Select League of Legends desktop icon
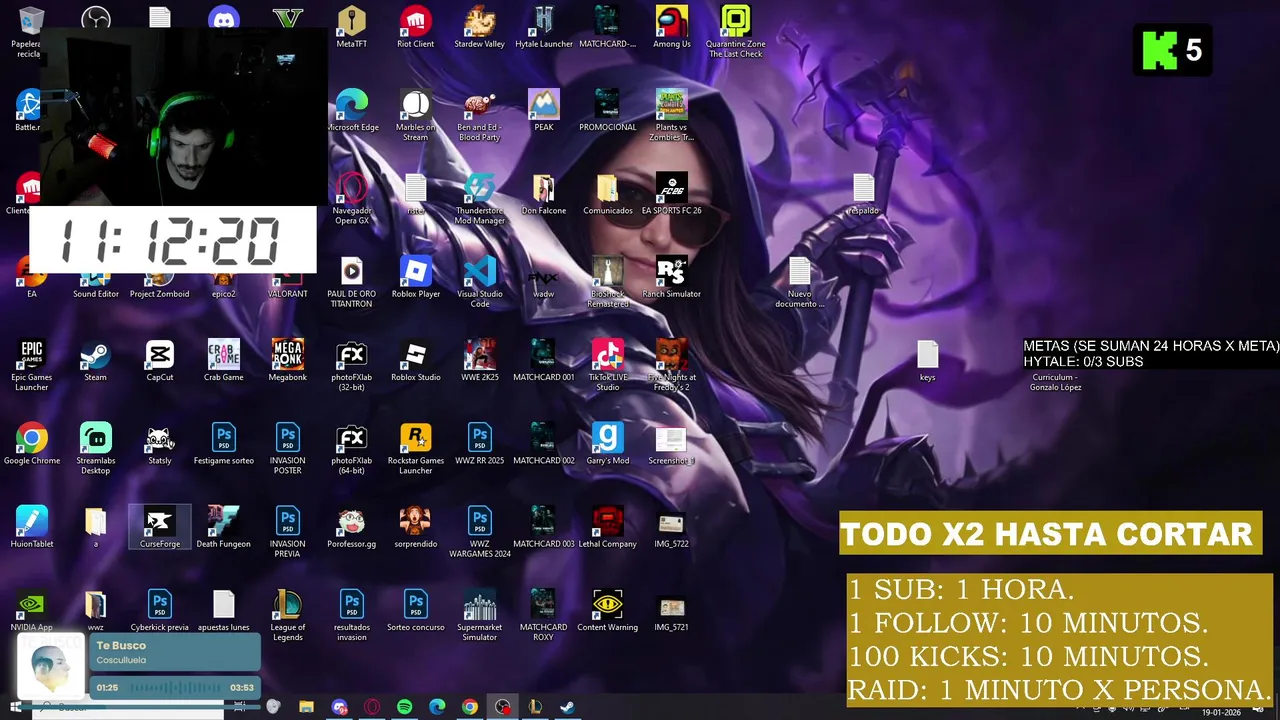Image resolution: width=1280 pixels, height=720 pixels. tap(287, 616)
